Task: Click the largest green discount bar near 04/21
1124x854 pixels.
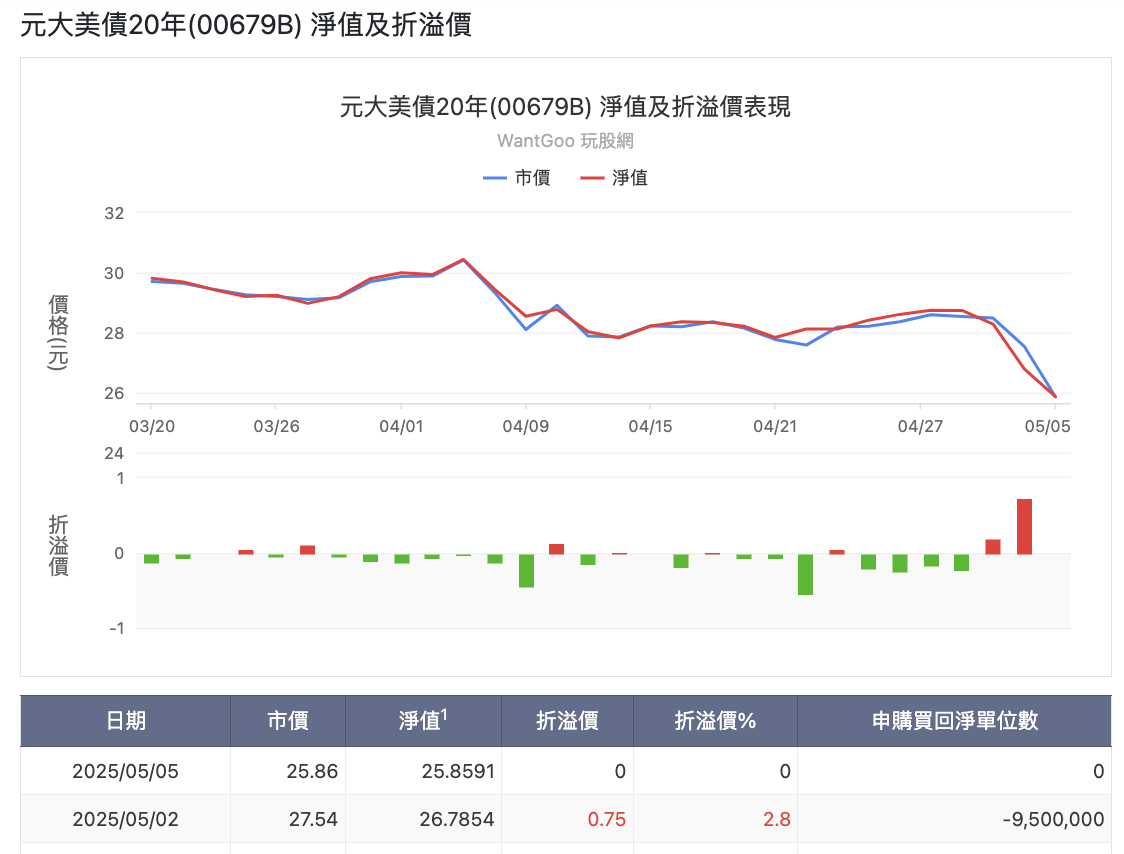Action: (x=805, y=574)
